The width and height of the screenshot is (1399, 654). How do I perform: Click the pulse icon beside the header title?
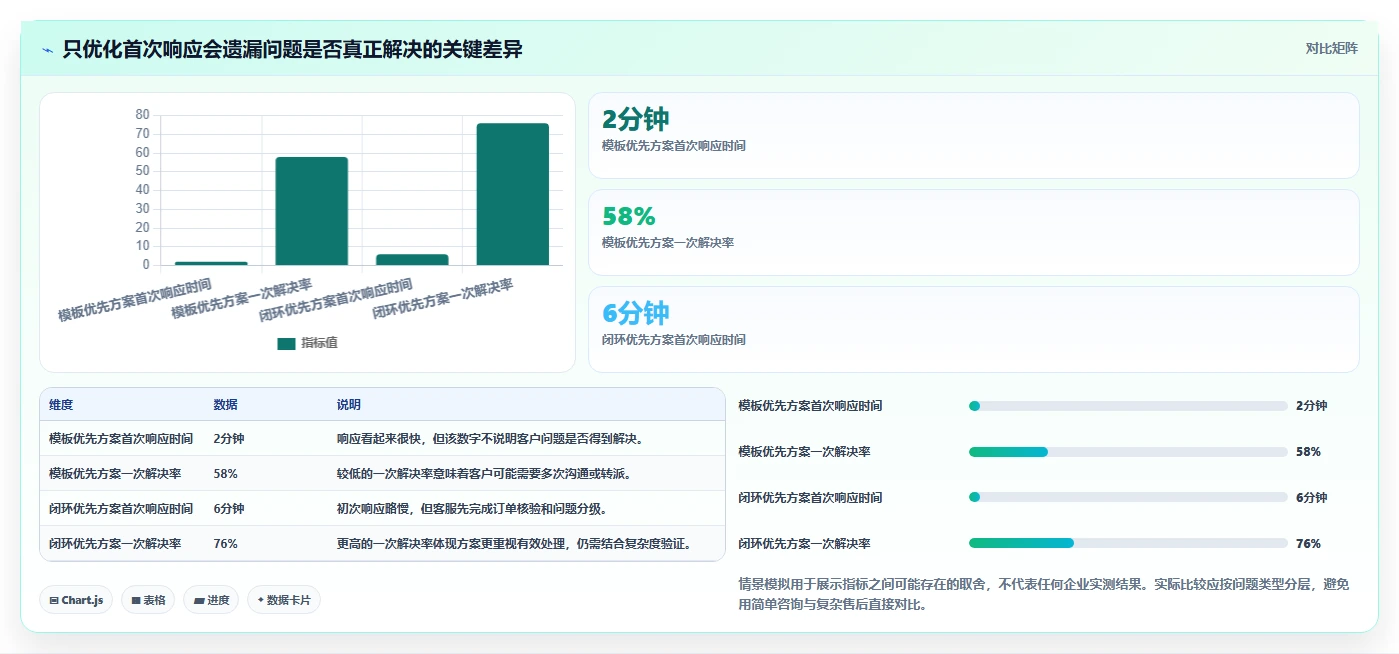(48, 49)
